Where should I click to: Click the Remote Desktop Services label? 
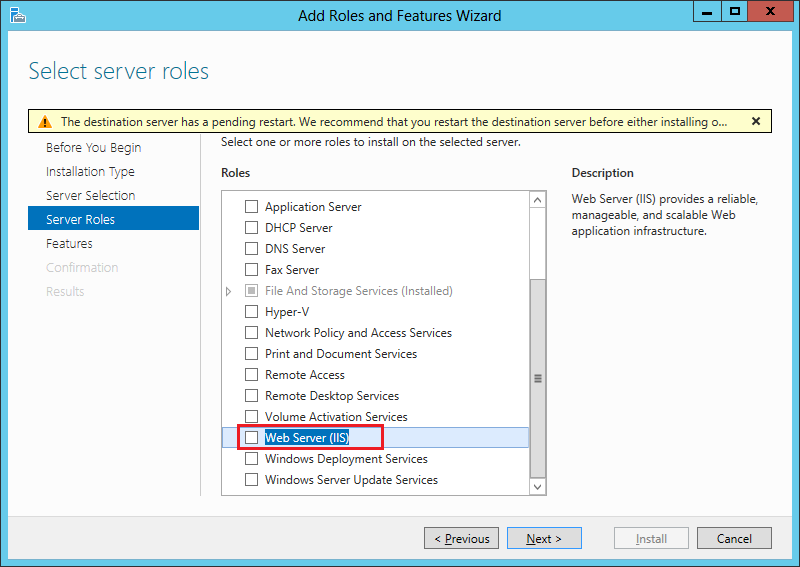[332, 396]
